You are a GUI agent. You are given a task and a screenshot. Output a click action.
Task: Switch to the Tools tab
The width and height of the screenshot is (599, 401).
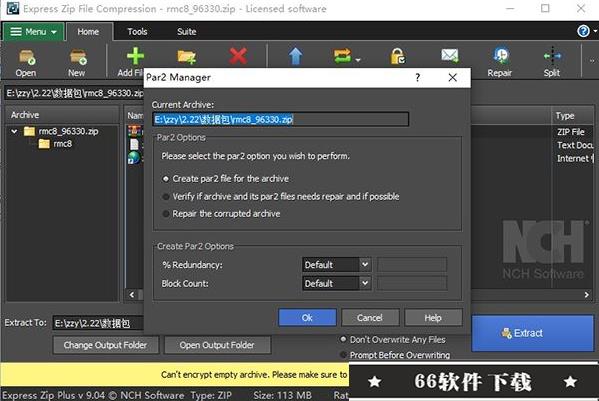click(137, 32)
